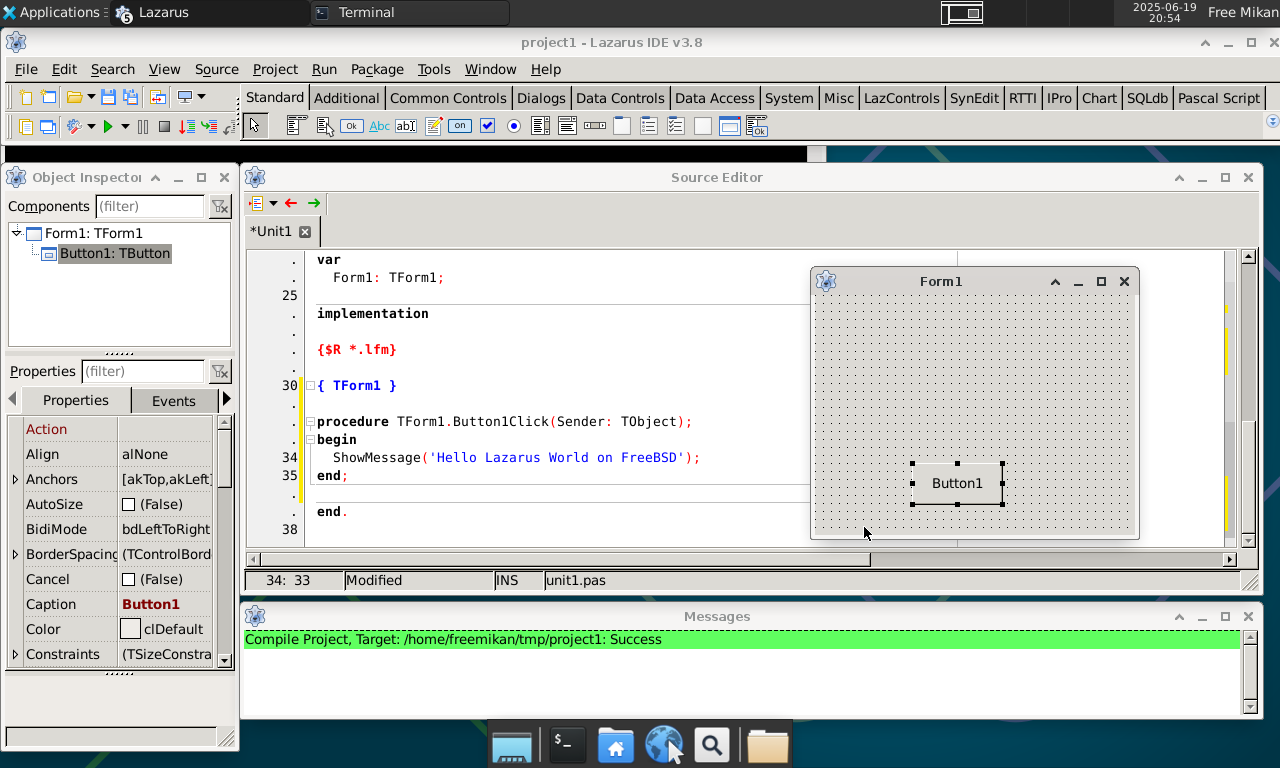Click Button1 on the Form1 designer

957,484
